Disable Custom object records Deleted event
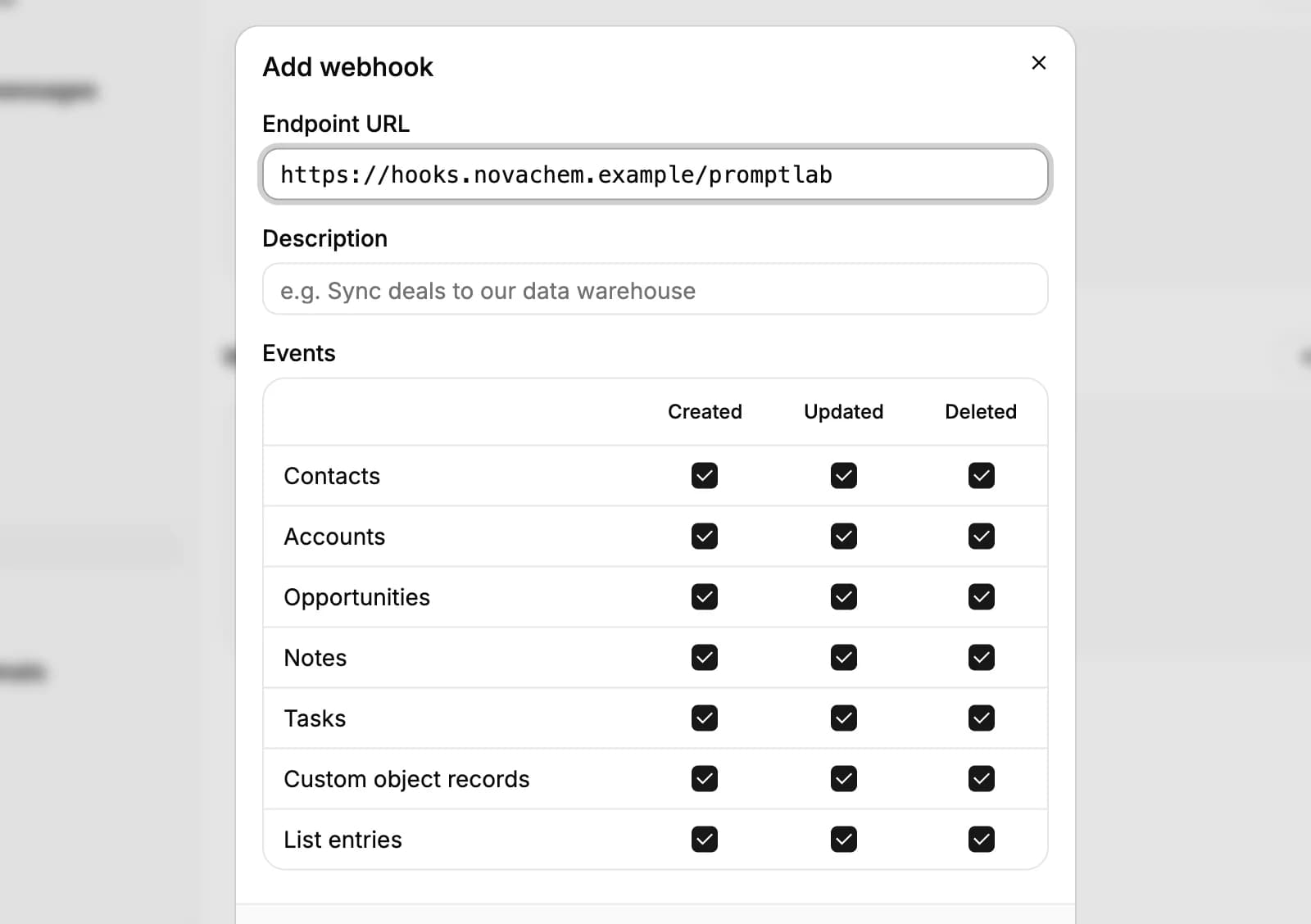 click(982, 779)
